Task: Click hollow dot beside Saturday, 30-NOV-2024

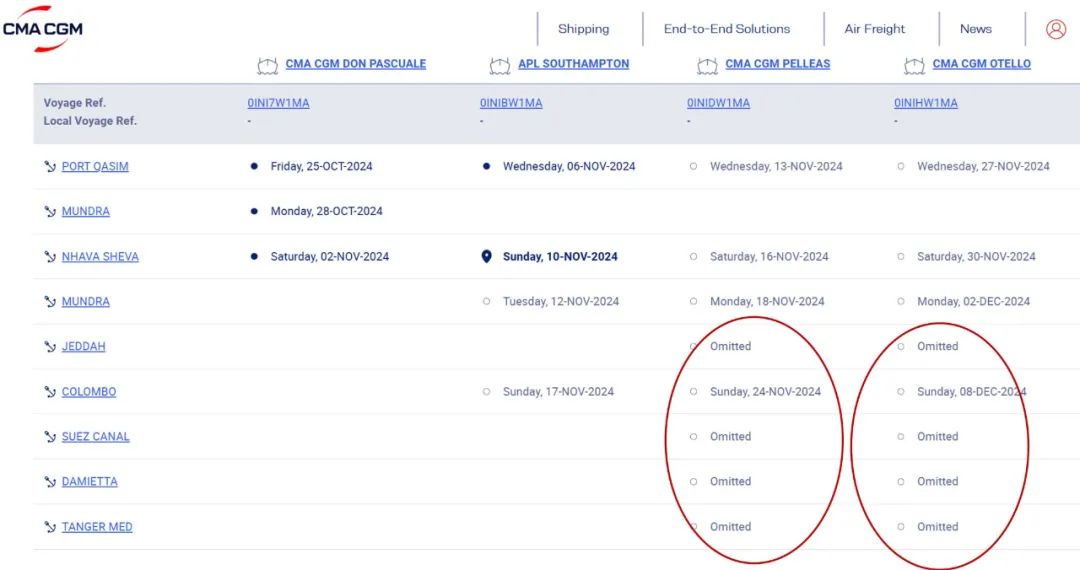Action: coord(901,256)
